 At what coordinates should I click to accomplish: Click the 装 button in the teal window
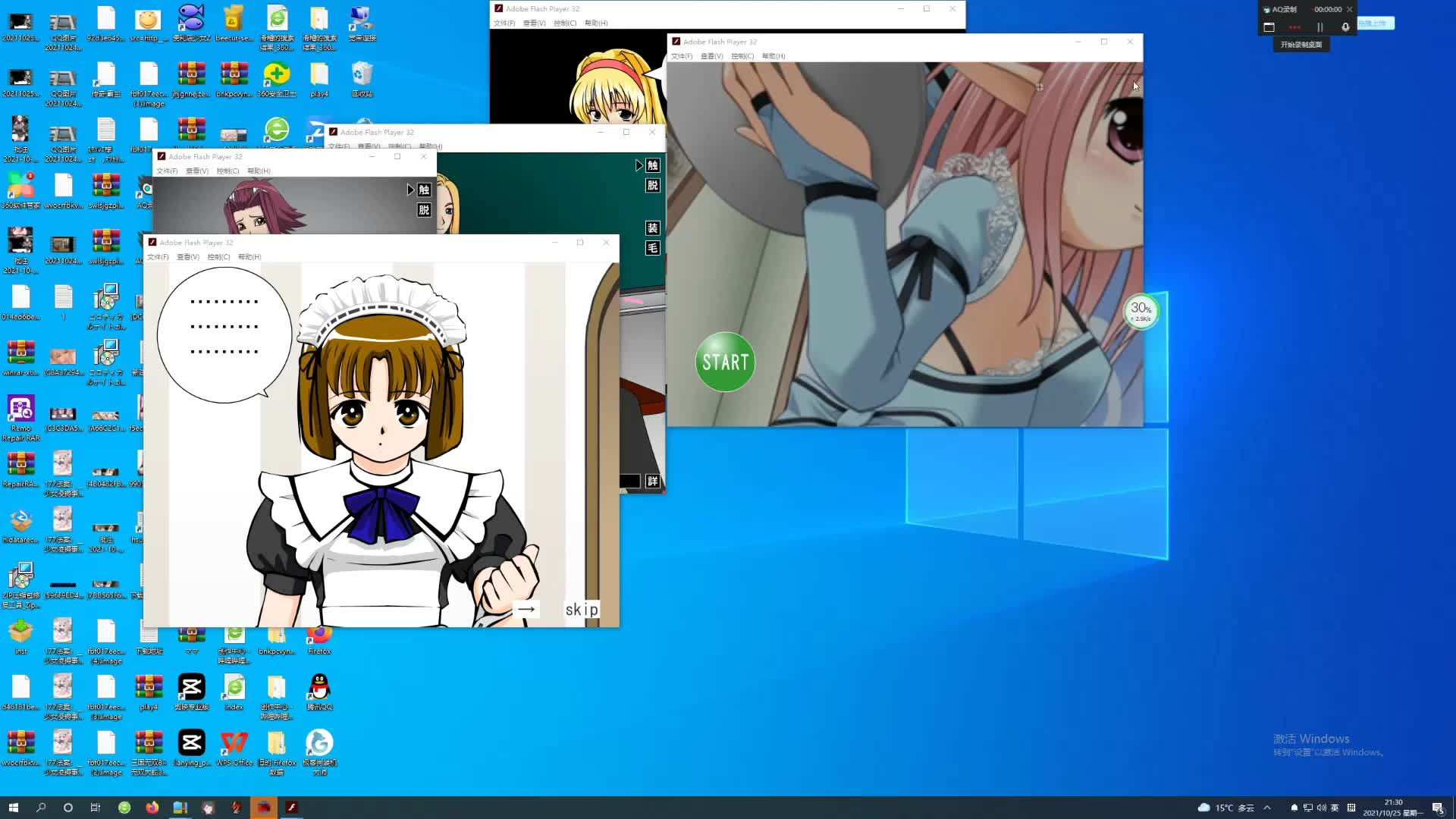coord(652,228)
